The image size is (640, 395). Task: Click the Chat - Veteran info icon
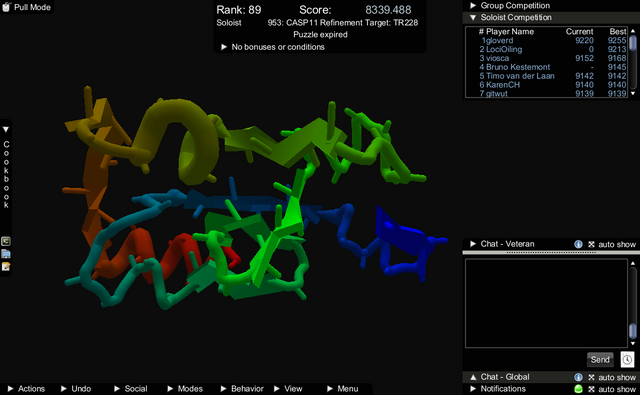[578, 244]
